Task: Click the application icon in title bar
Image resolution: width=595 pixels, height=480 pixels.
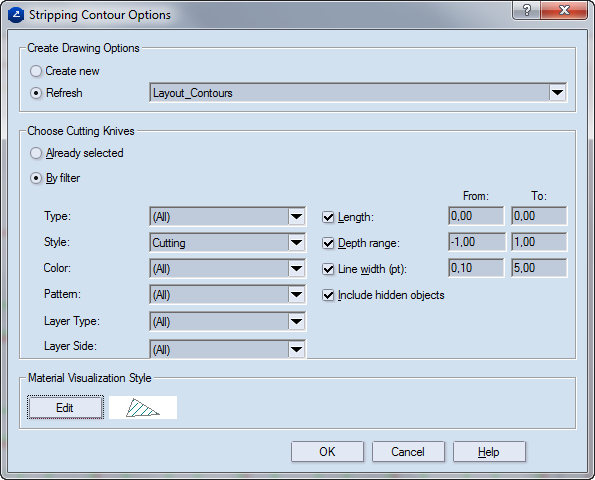Action: 16,15
